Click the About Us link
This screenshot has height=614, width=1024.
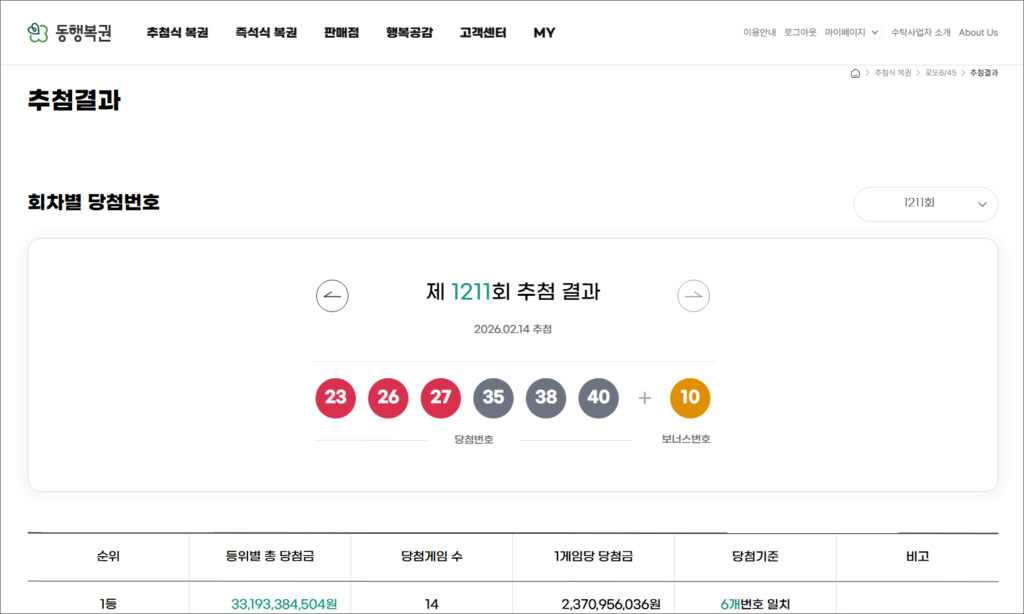coord(978,33)
